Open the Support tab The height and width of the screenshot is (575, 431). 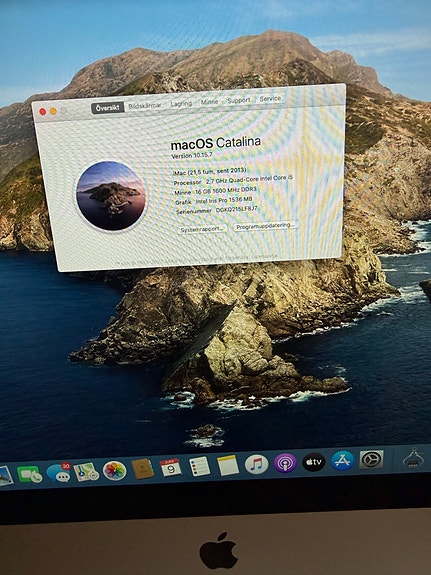point(239,100)
